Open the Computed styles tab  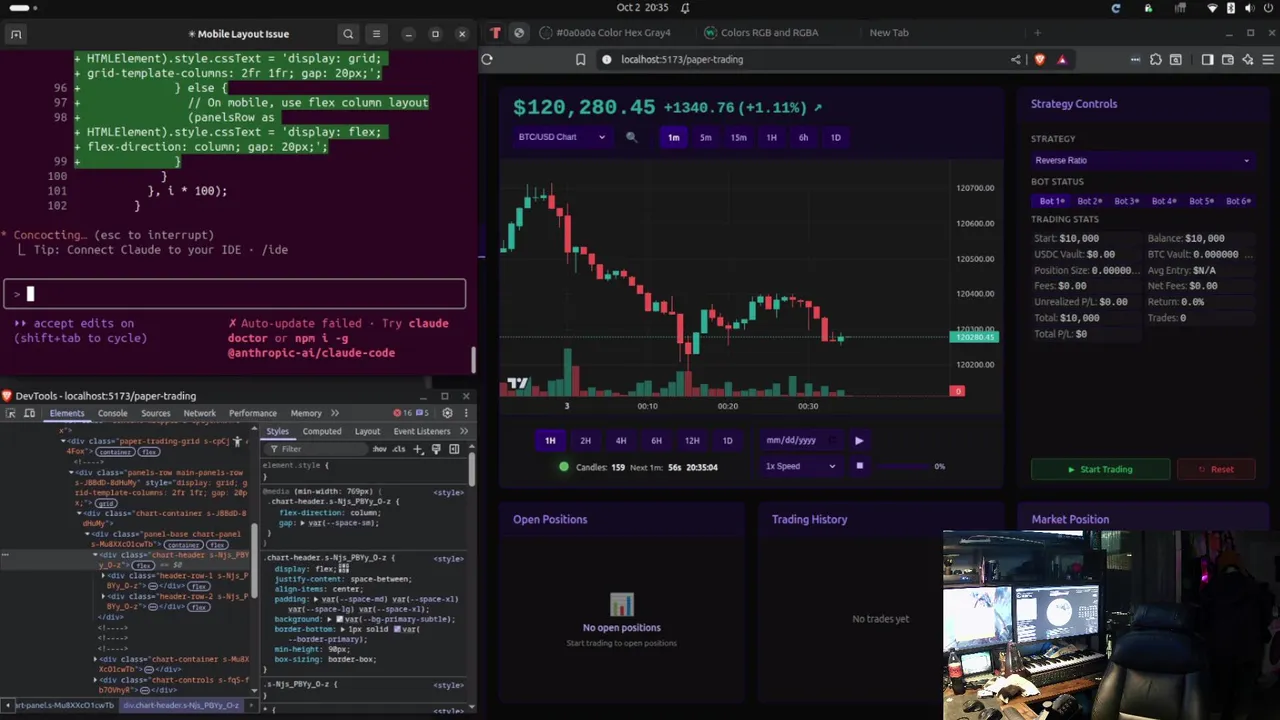coord(322,431)
